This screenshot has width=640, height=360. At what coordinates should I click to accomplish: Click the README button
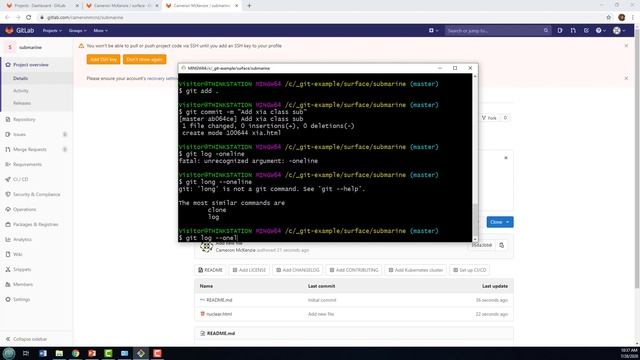[210, 270]
